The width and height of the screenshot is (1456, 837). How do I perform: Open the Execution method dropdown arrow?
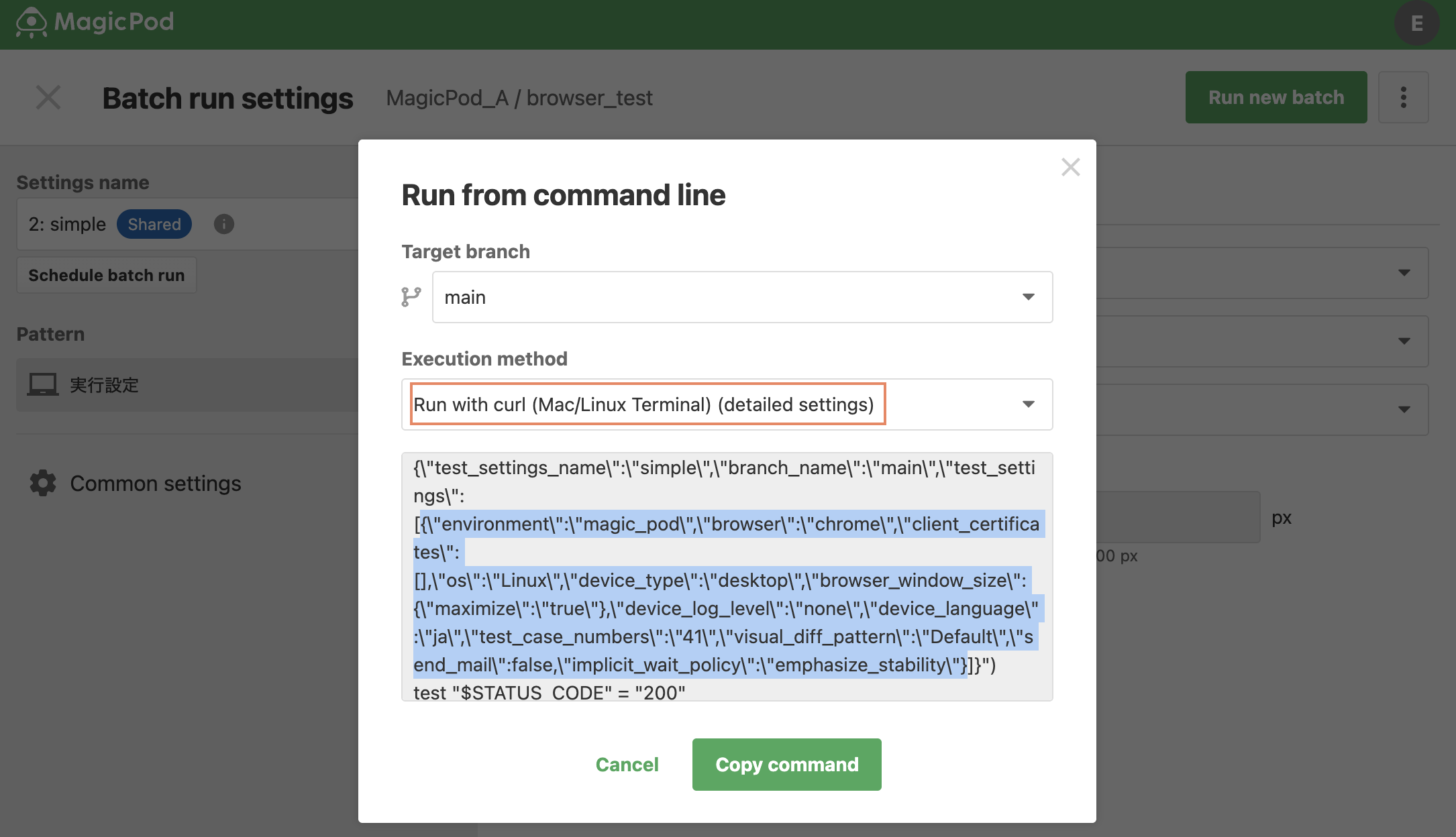[1028, 404]
